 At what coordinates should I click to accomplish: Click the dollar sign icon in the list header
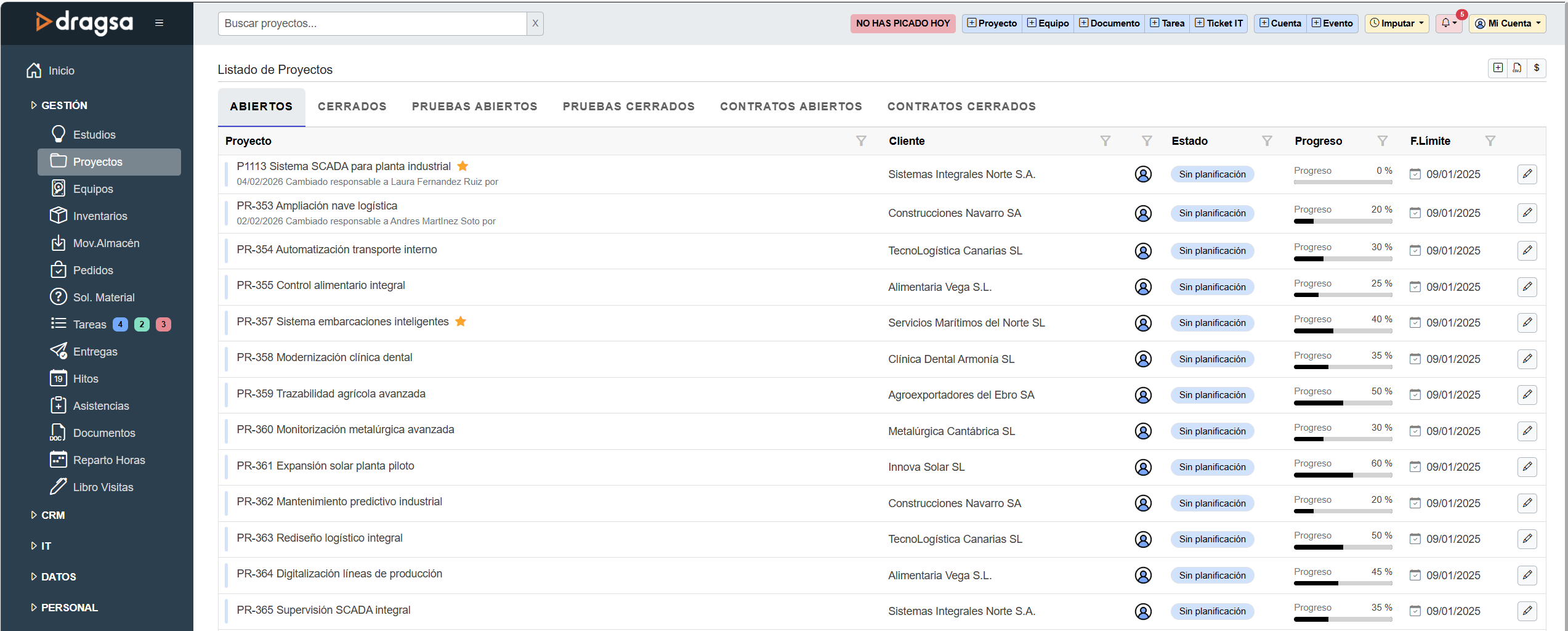[1537, 68]
